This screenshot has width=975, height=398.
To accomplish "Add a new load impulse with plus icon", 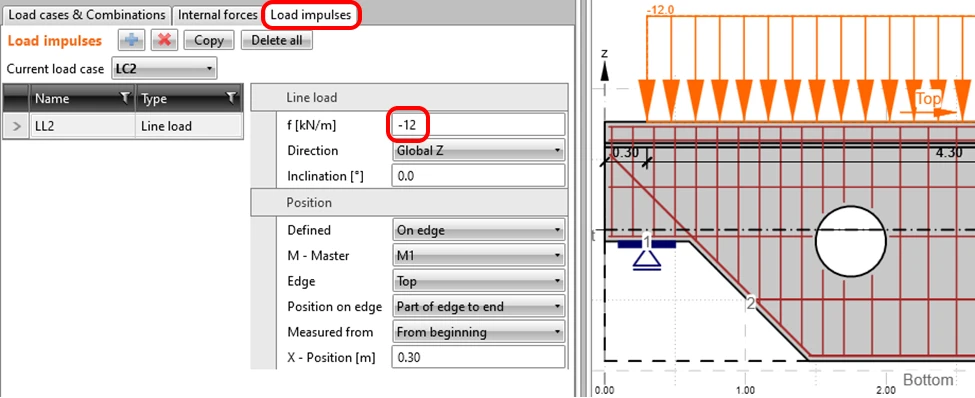I will coord(131,40).
